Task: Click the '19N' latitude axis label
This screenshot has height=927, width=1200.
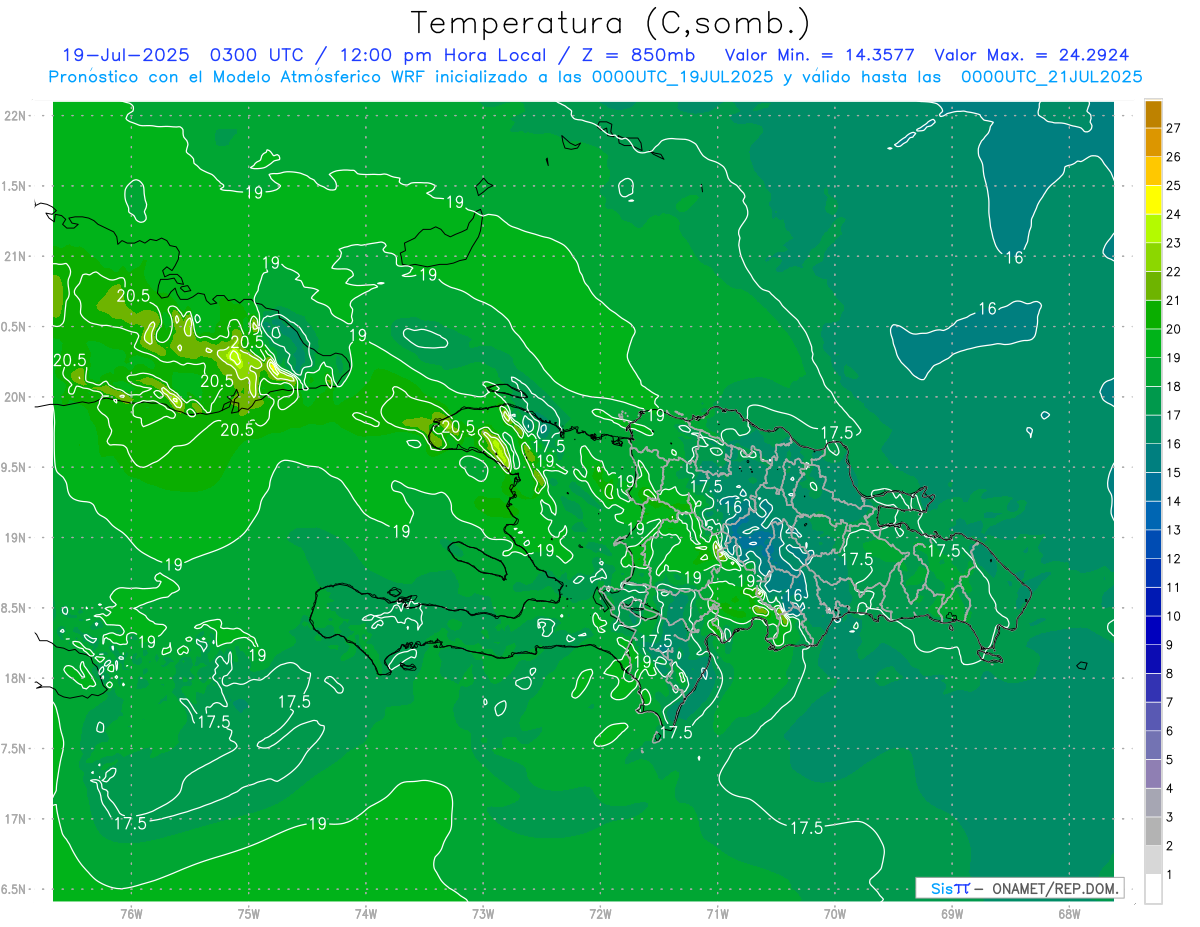Action: pos(15,537)
